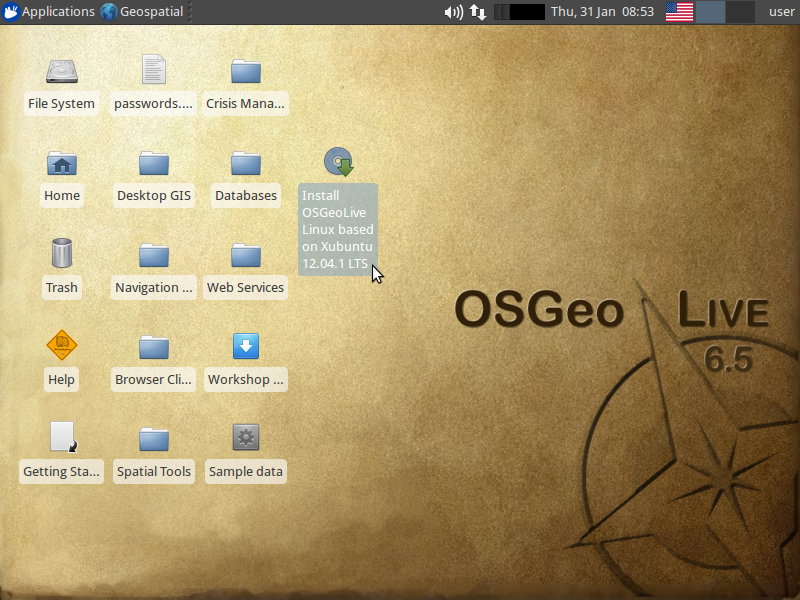Click the 'Web Services' label

point(245,288)
